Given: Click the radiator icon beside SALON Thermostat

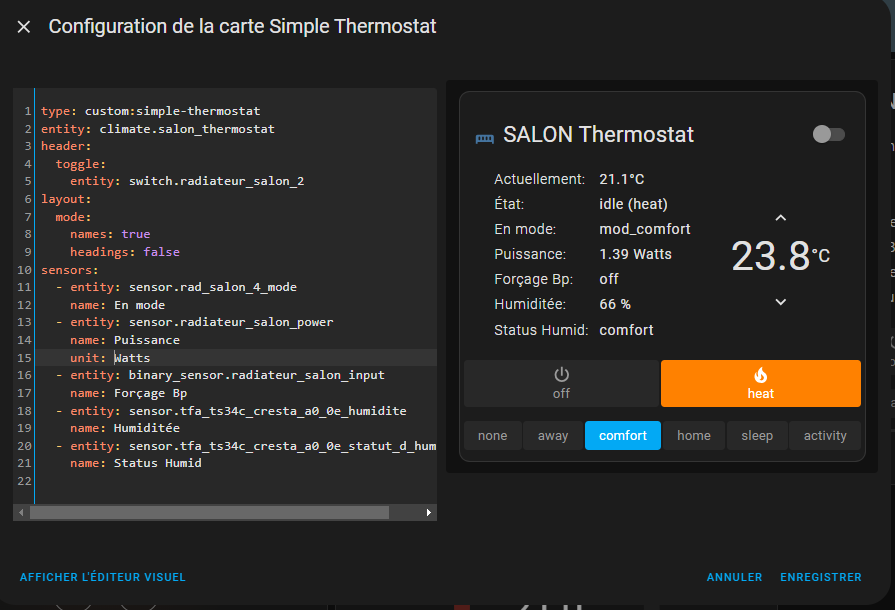Looking at the screenshot, I should 484,136.
